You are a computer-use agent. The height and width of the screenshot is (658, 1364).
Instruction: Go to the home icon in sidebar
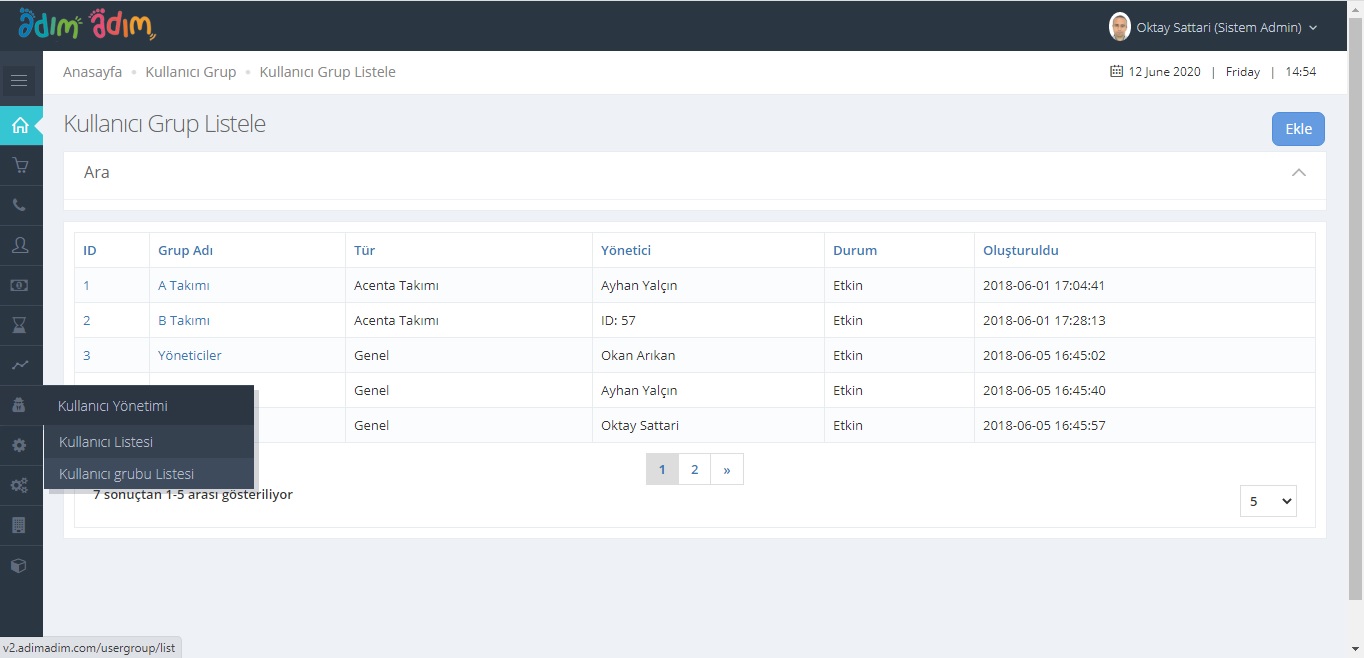[x=20, y=126]
